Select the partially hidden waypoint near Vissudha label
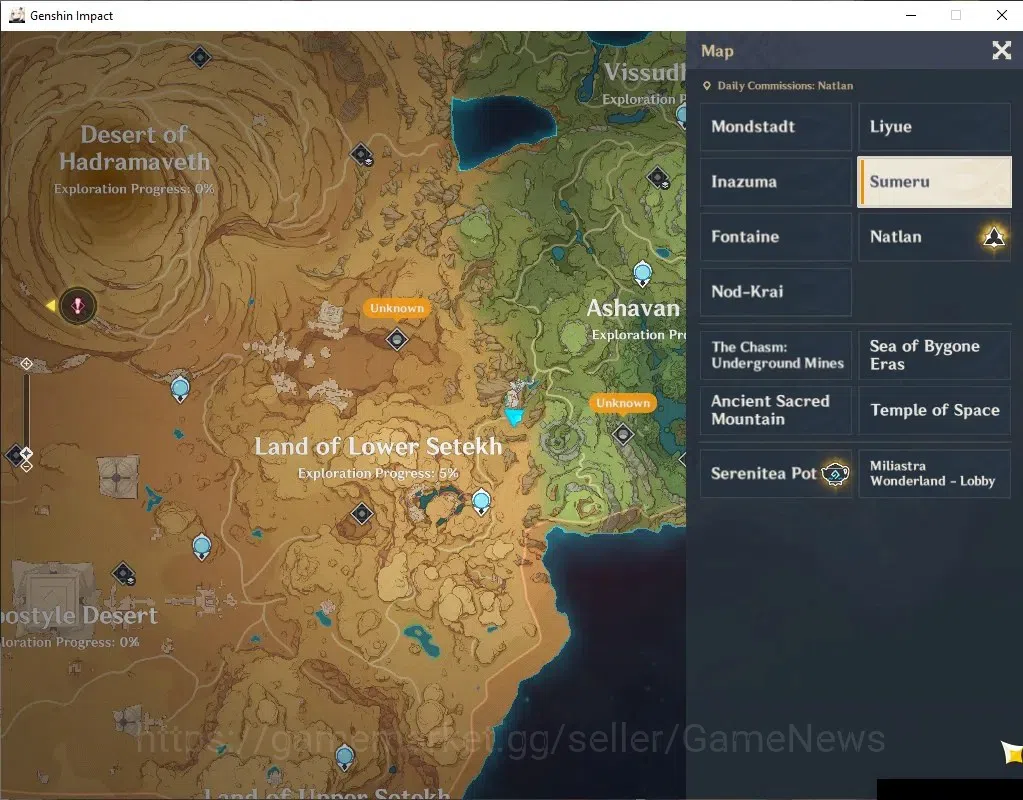 681,116
